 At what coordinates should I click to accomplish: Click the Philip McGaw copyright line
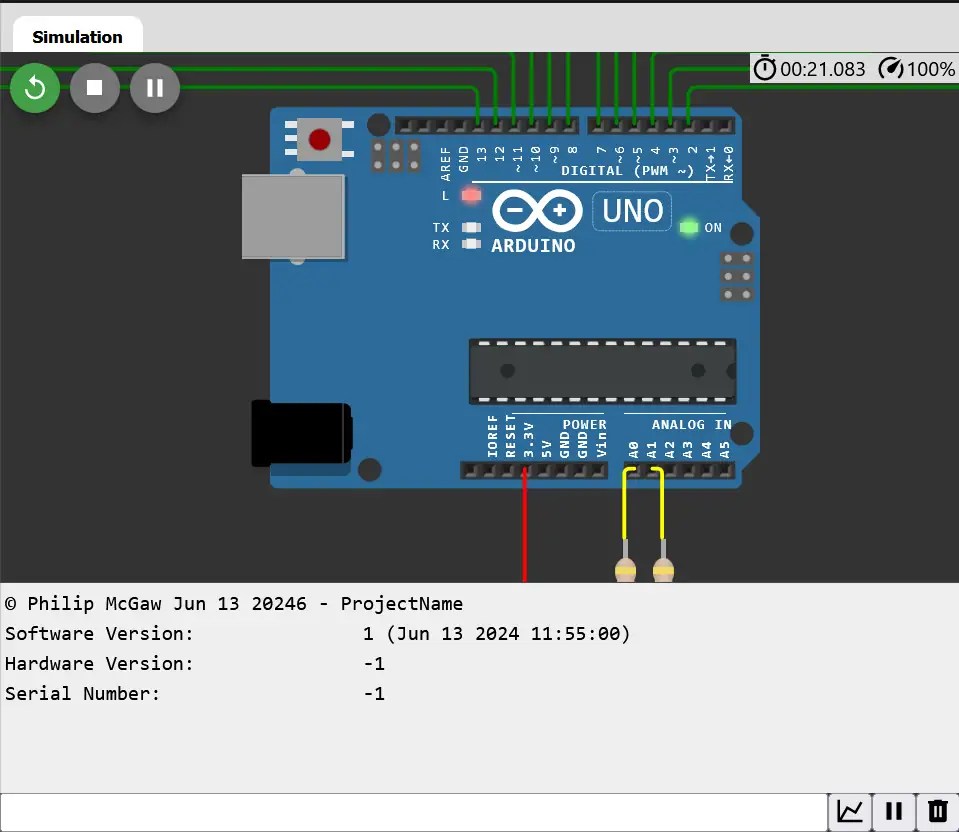point(234,604)
